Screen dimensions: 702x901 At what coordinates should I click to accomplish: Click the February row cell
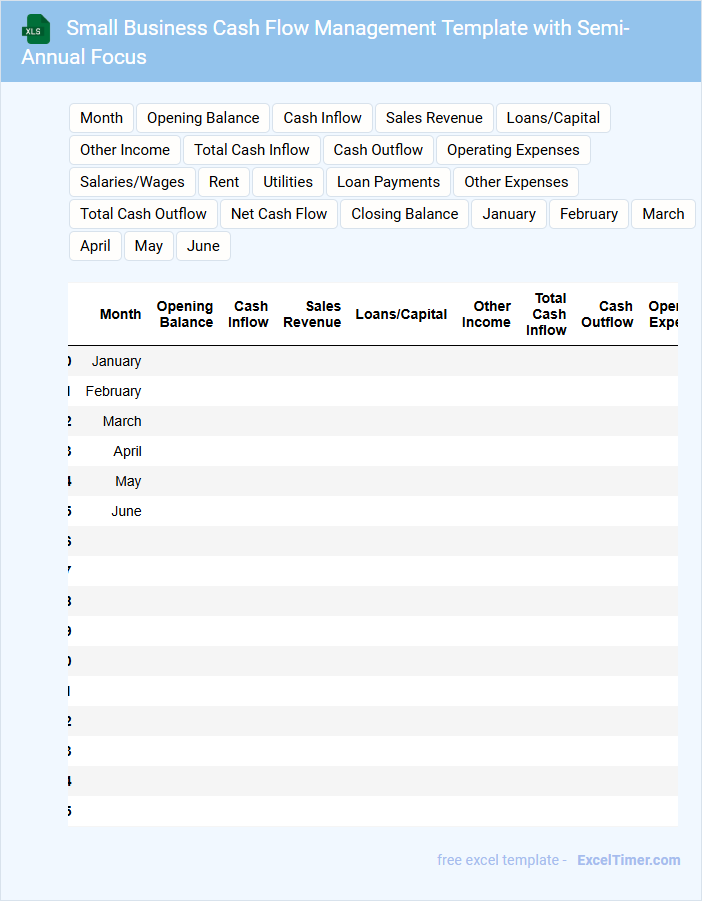pyautogui.click(x=113, y=391)
